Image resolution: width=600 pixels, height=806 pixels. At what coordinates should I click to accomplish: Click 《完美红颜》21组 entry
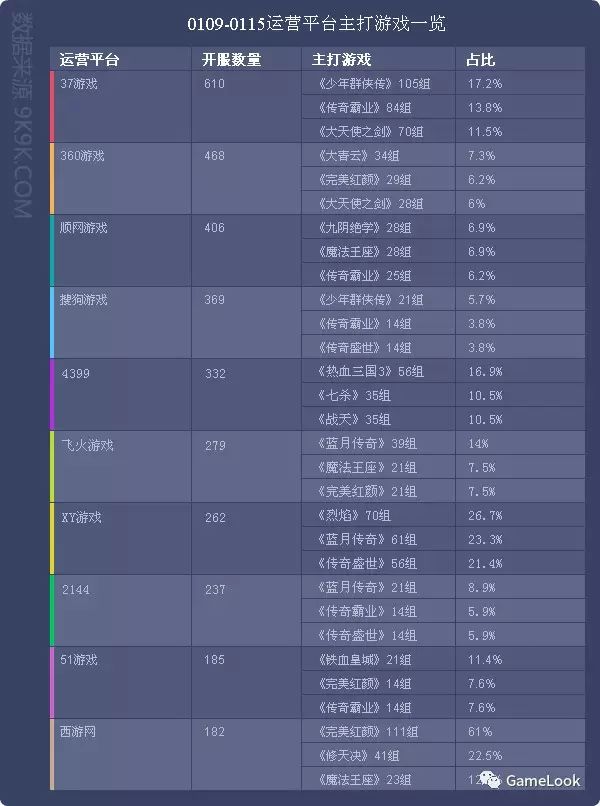[x=367, y=491]
